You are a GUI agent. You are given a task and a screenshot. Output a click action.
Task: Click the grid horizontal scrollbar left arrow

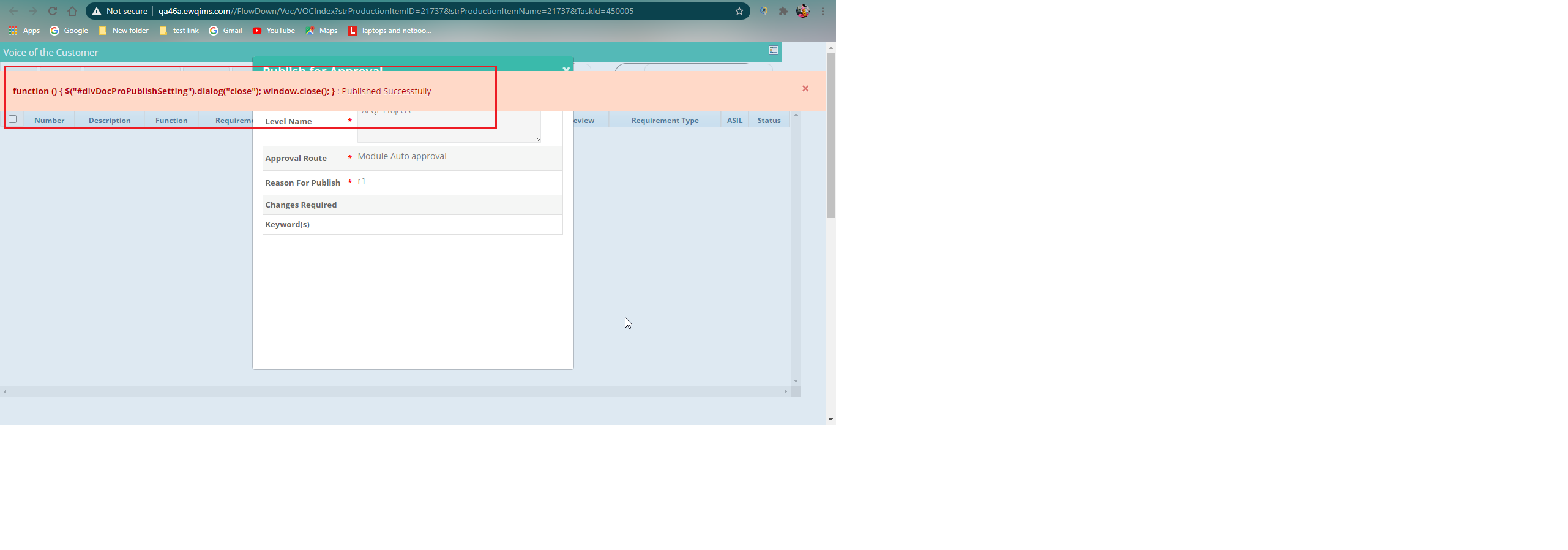click(x=5, y=391)
